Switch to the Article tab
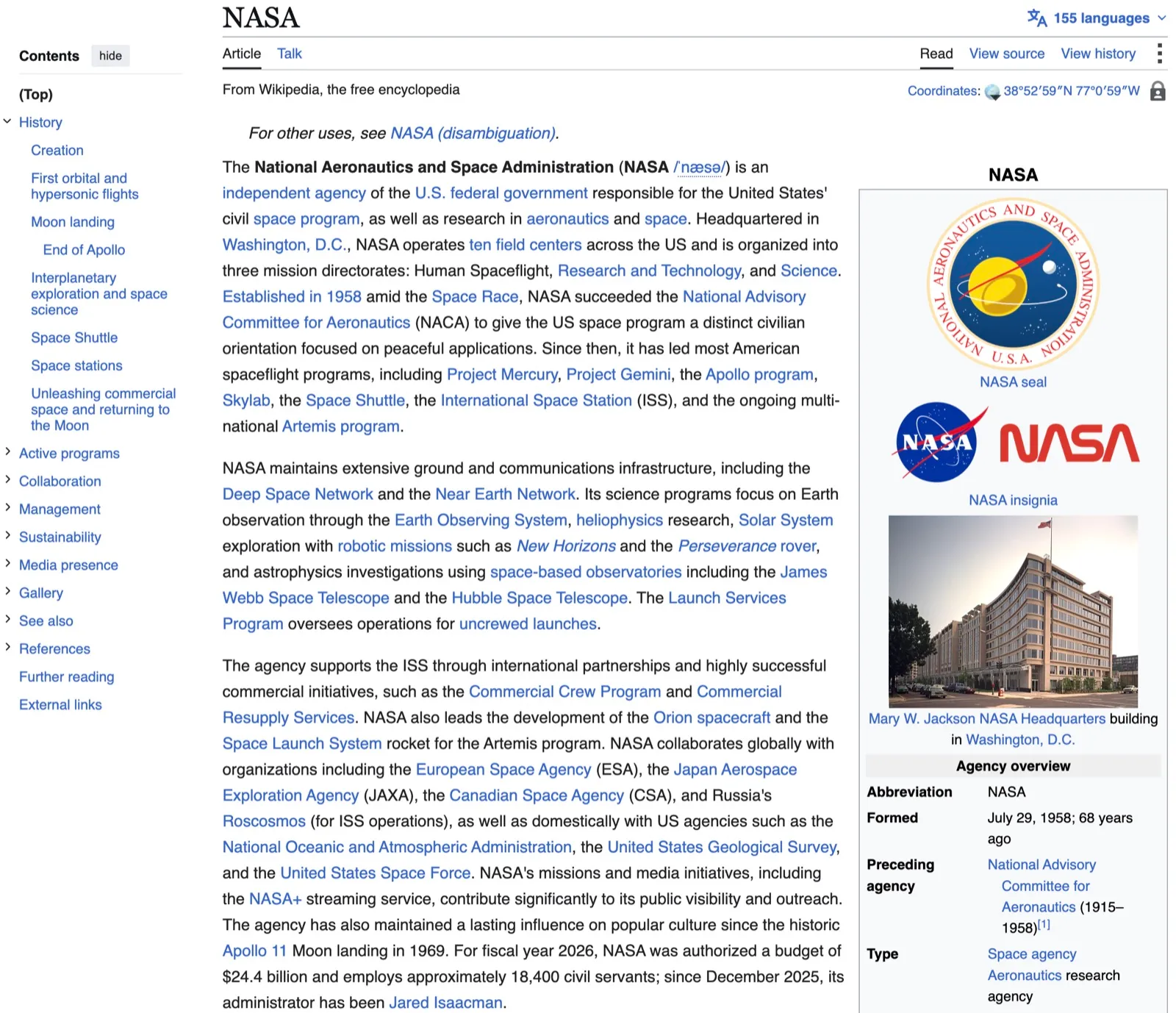The height and width of the screenshot is (1013, 1176). [242, 54]
